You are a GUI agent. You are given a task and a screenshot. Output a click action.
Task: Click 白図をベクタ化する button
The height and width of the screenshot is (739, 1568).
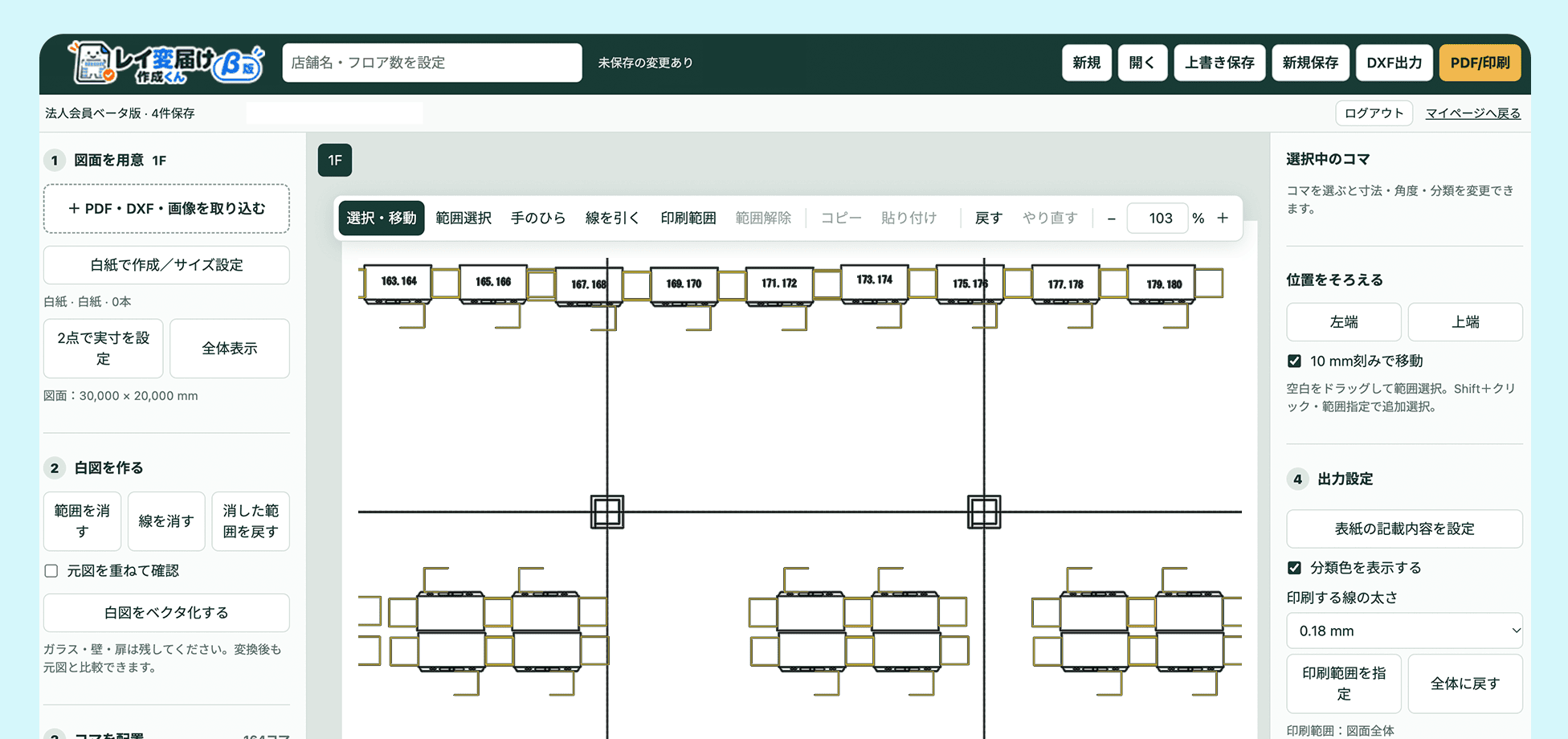click(166, 613)
